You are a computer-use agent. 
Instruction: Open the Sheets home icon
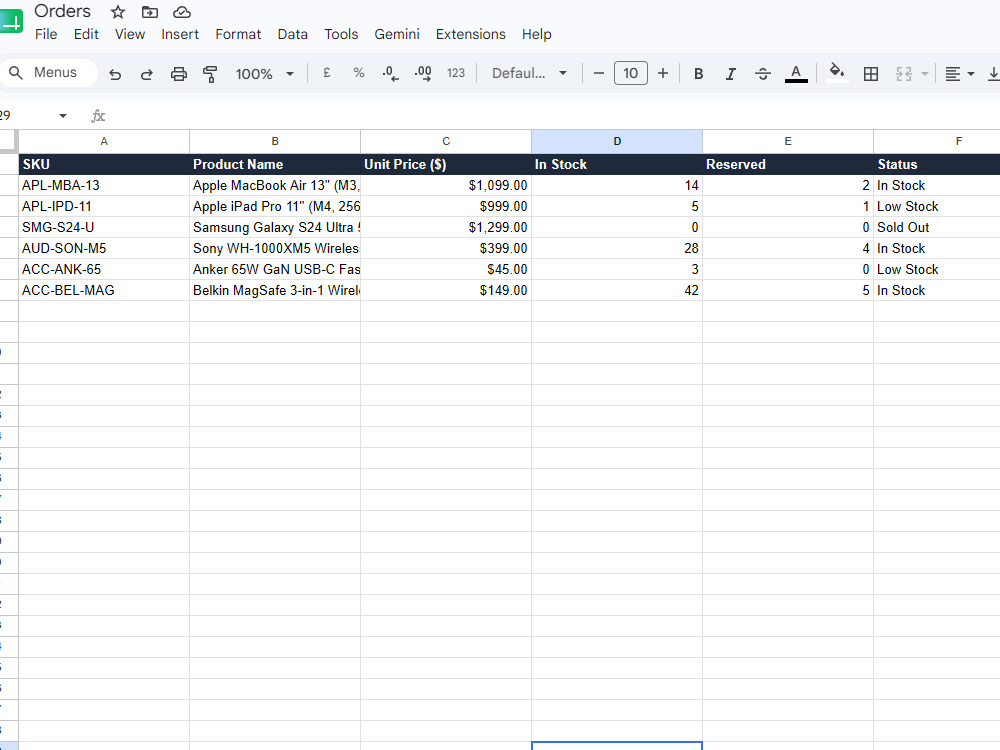pos(11,20)
